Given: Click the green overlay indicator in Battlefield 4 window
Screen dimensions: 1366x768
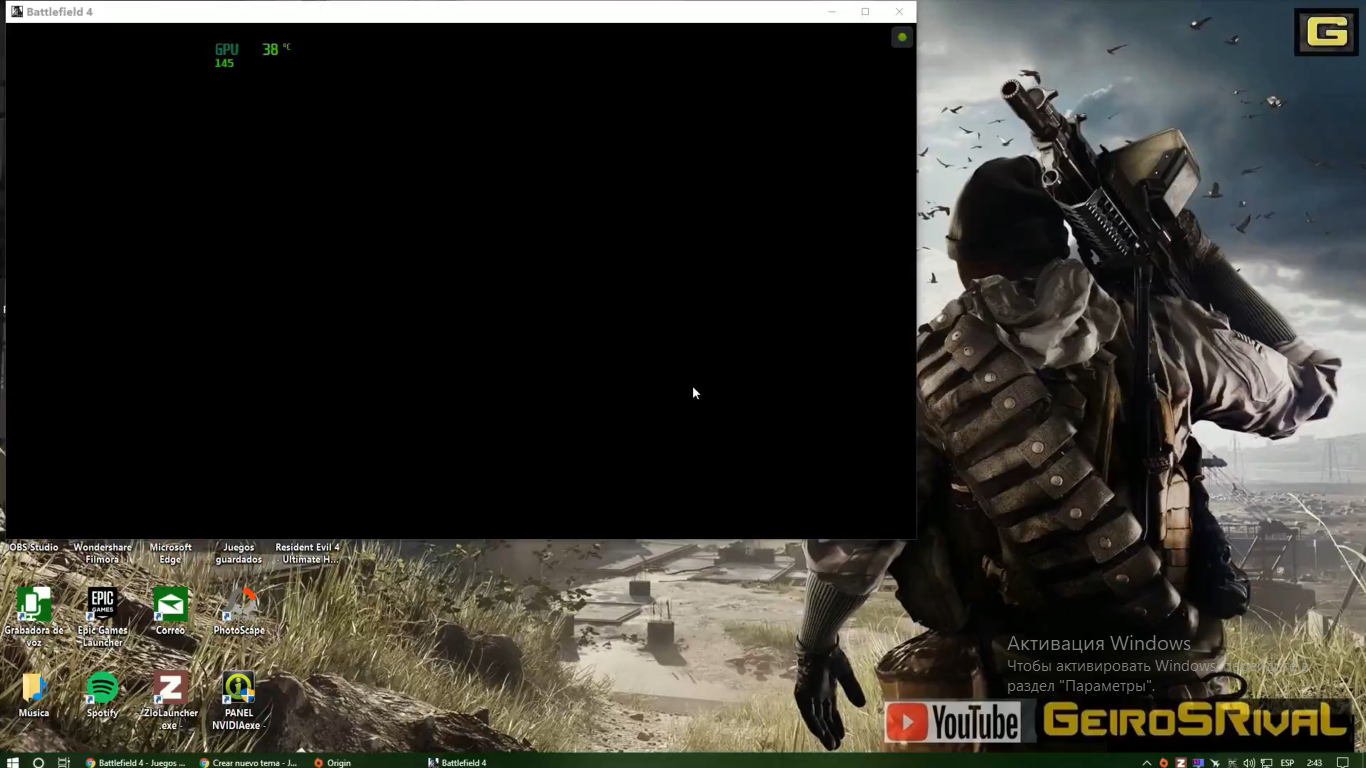Looking at the screenshot, I should pos(902,37).
